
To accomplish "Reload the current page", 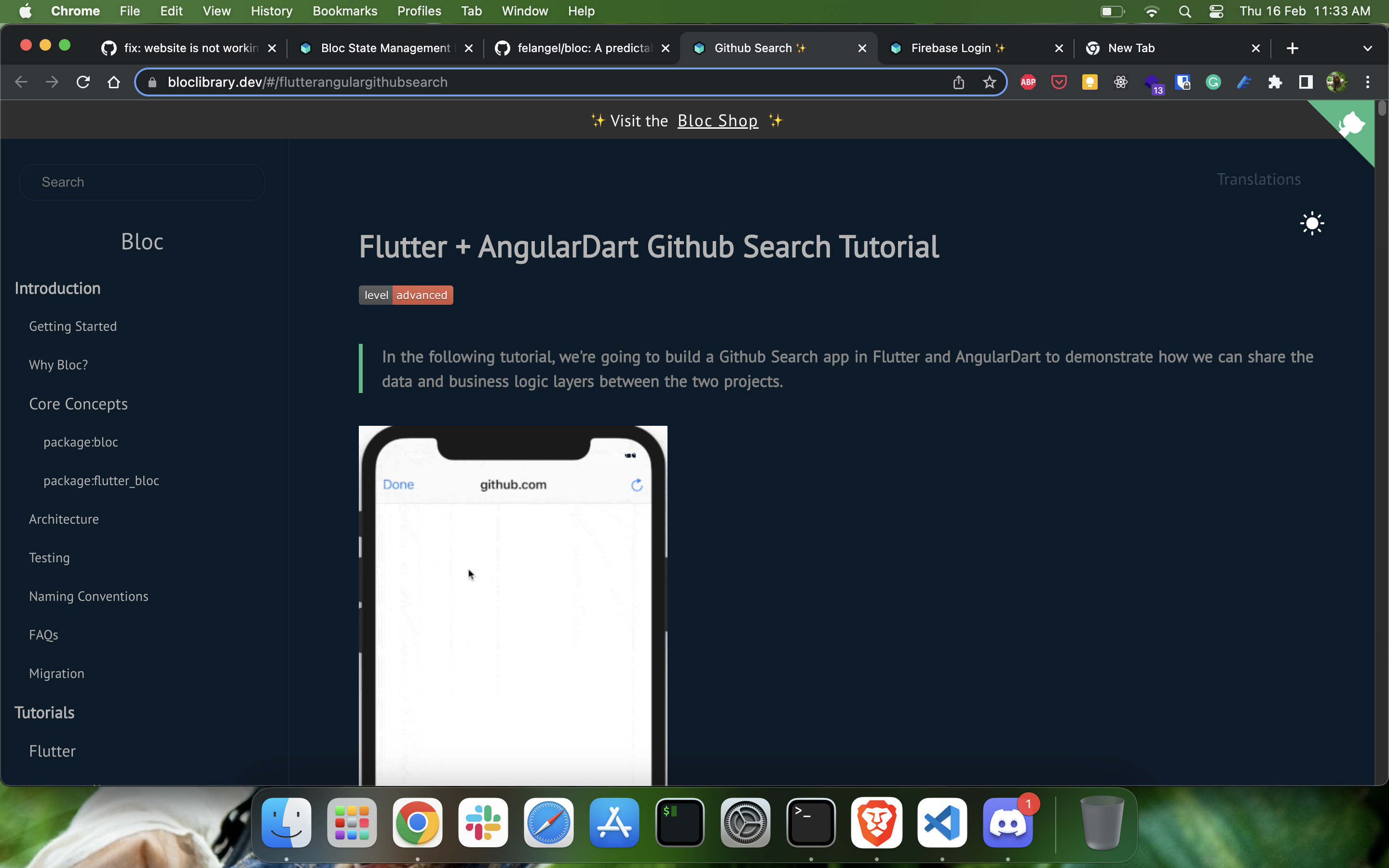I will 82,82.
